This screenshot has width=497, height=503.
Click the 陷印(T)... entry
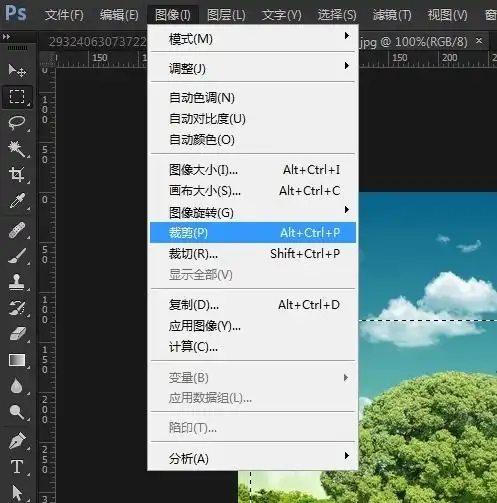pos(253,427)
